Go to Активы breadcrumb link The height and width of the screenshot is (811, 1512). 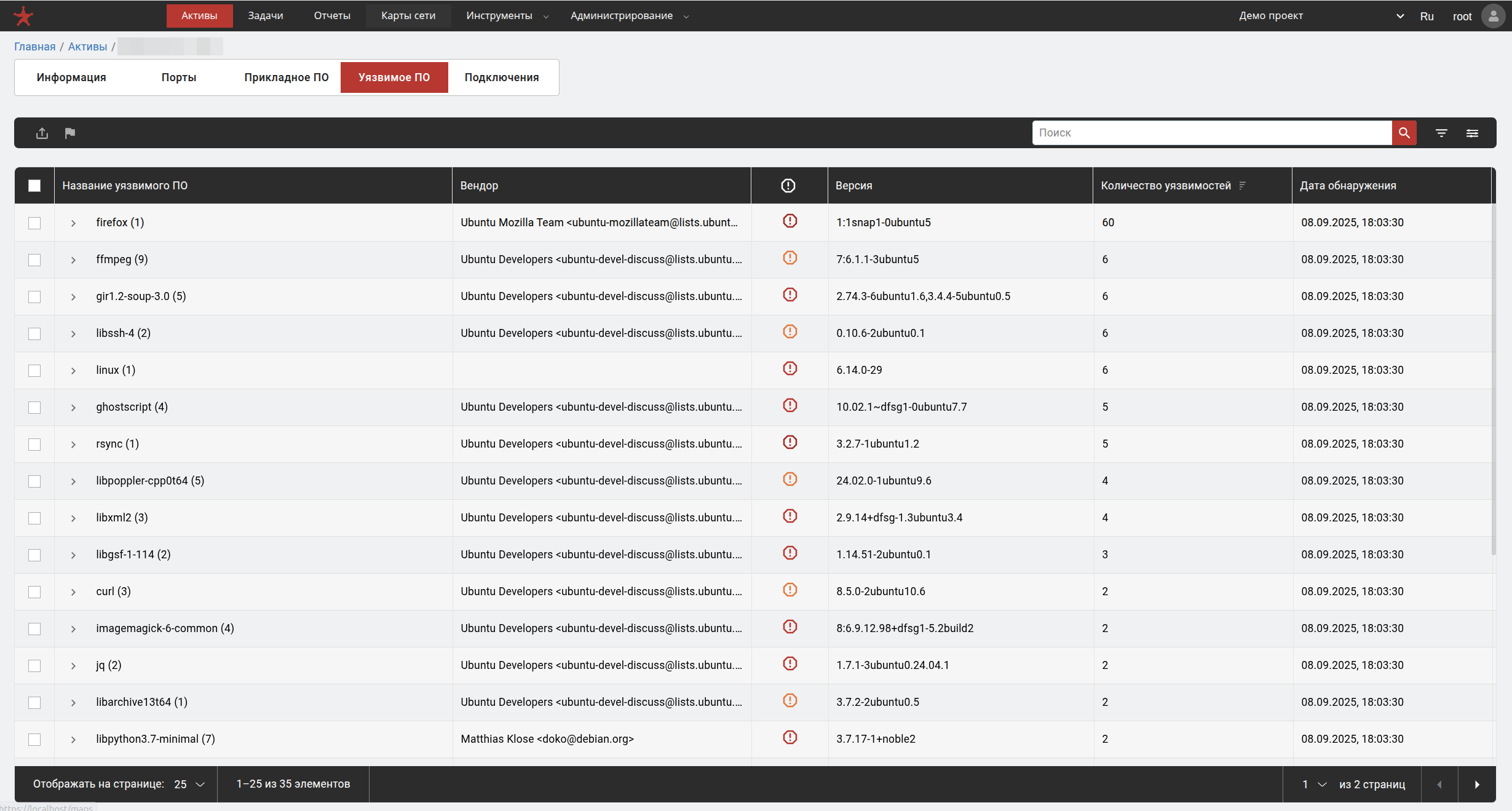pyautogui.click(x=87, y=47)
